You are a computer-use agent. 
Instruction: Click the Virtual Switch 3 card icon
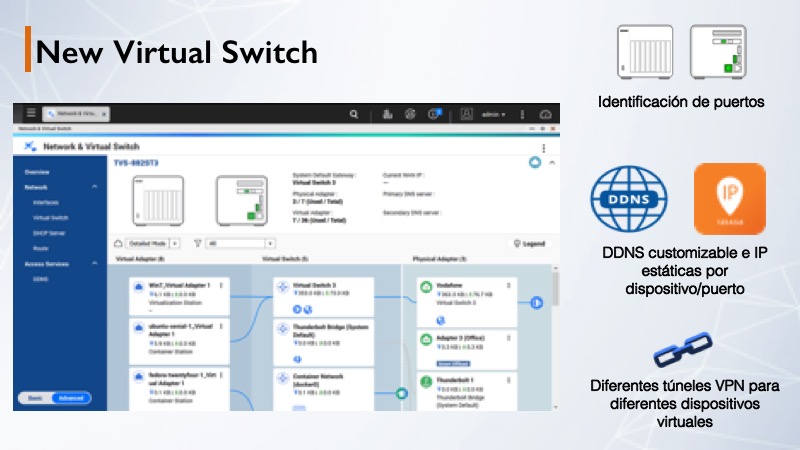tap(283, 287)
